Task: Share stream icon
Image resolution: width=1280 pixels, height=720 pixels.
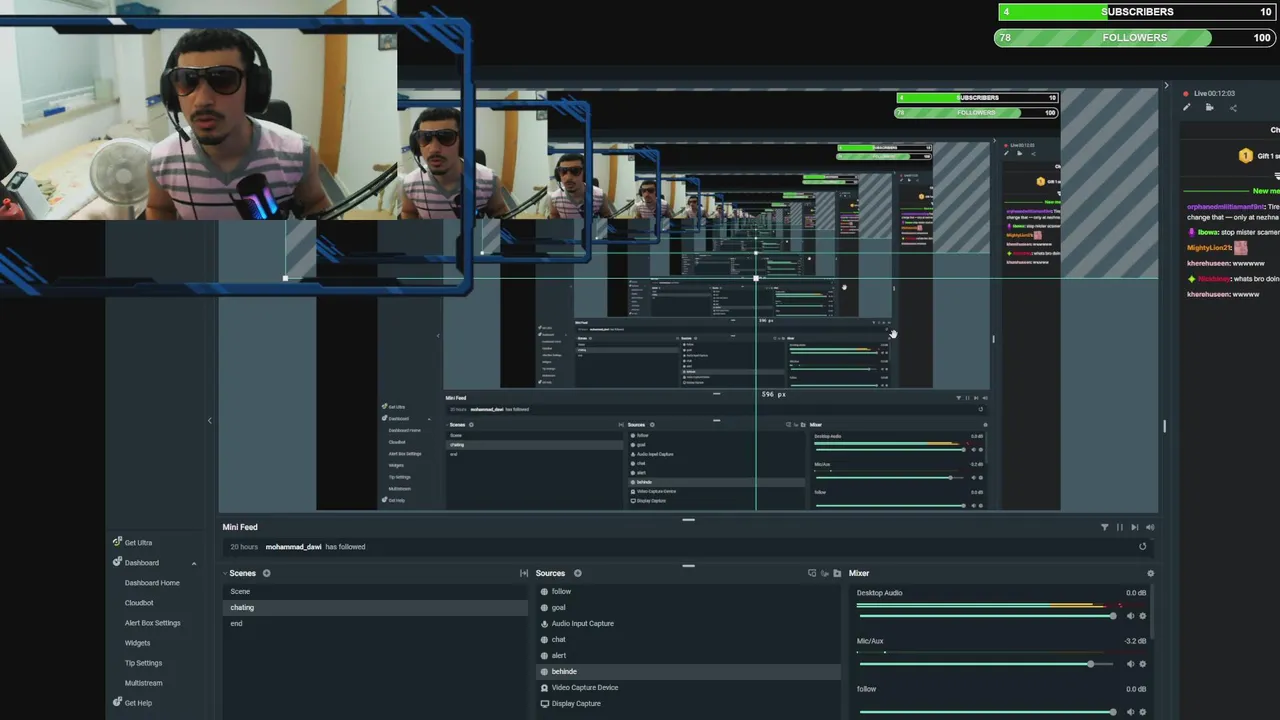Action: (x=1233, y=108)
